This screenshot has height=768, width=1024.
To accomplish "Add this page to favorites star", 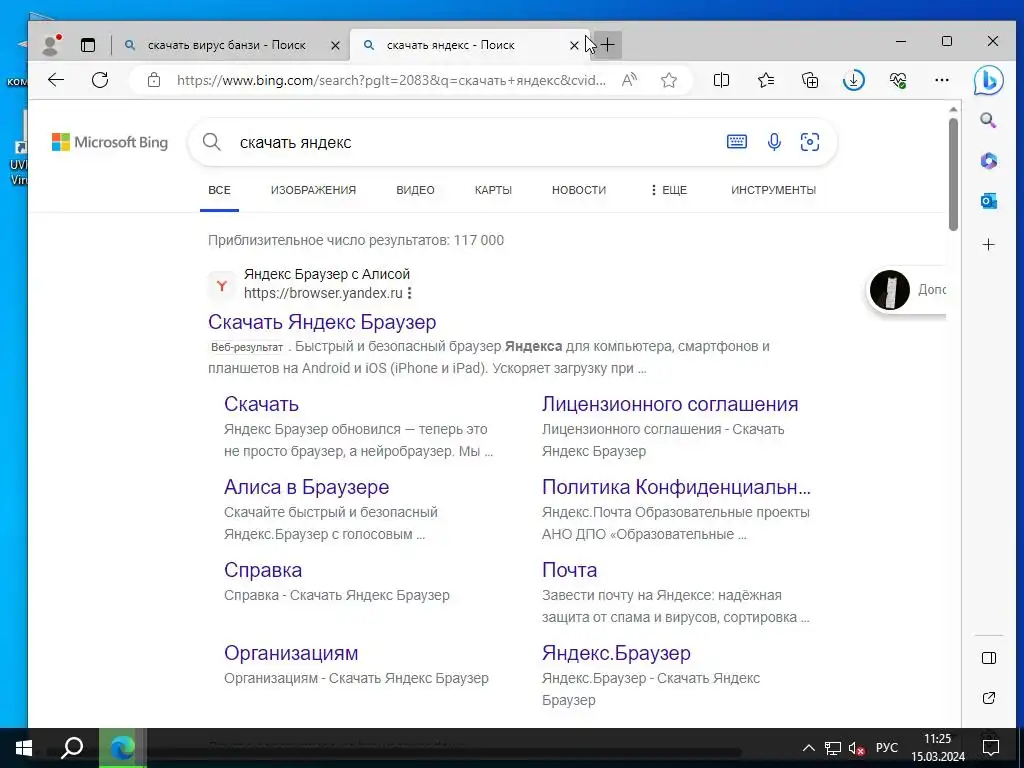I will tap(668, 80).
